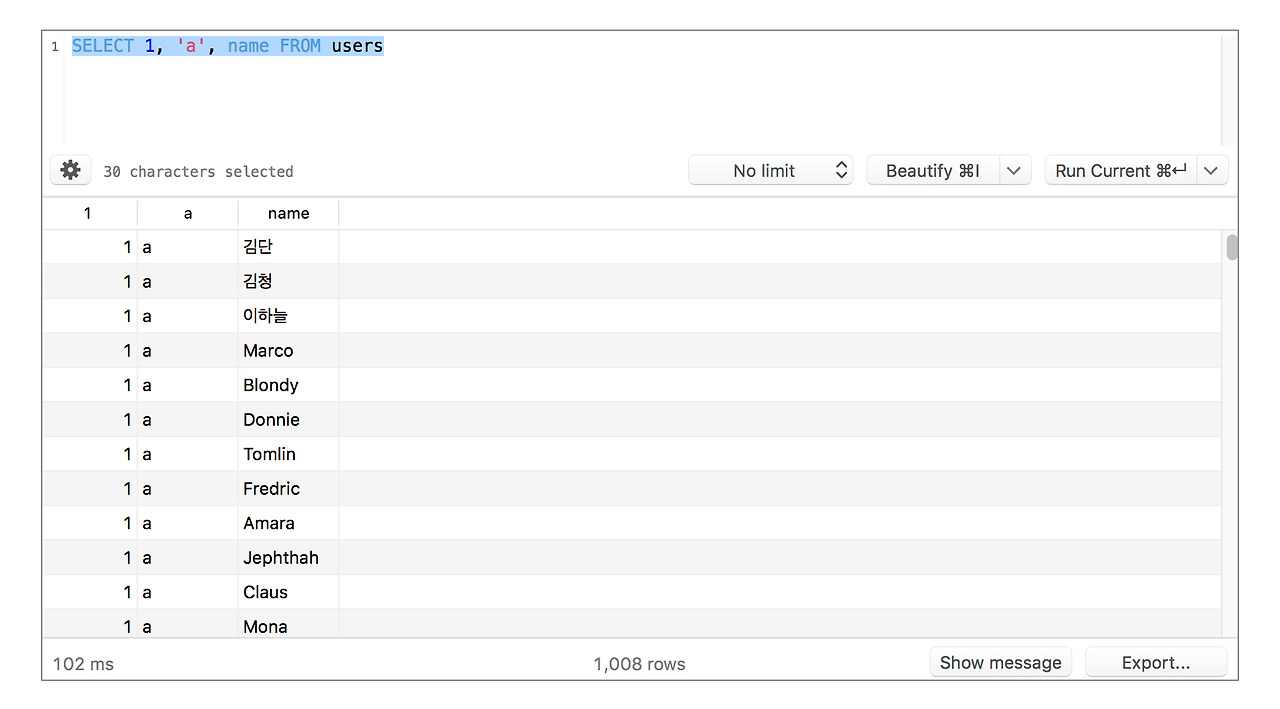Expand the Run Current options arrow
Image resolution: width=1280 pixels, height=709 pixels.
click(x=1211, y=171)
